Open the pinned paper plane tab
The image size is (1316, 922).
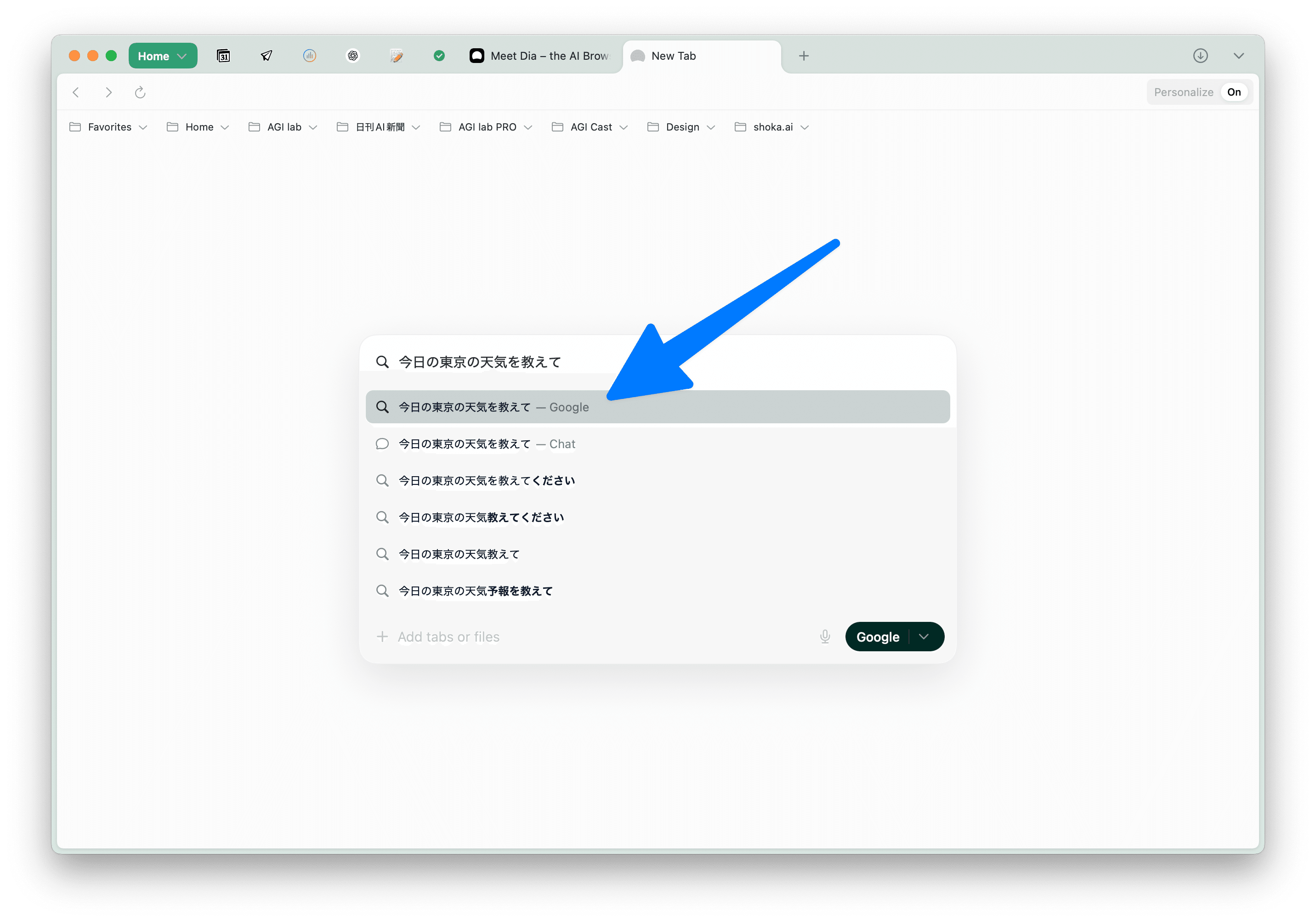click(x=267, y=56)
